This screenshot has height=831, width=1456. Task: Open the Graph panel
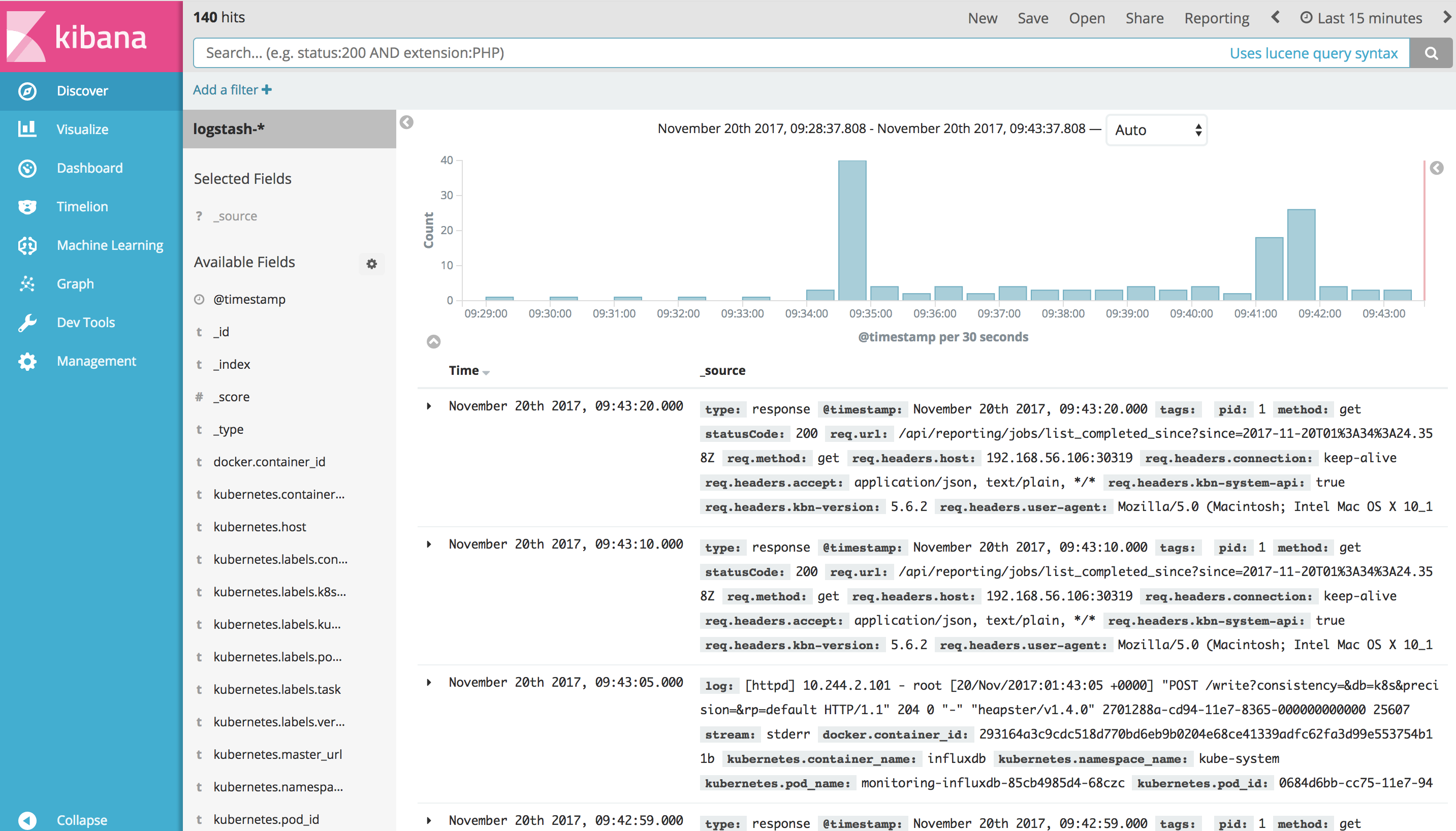tap(76, 283)
